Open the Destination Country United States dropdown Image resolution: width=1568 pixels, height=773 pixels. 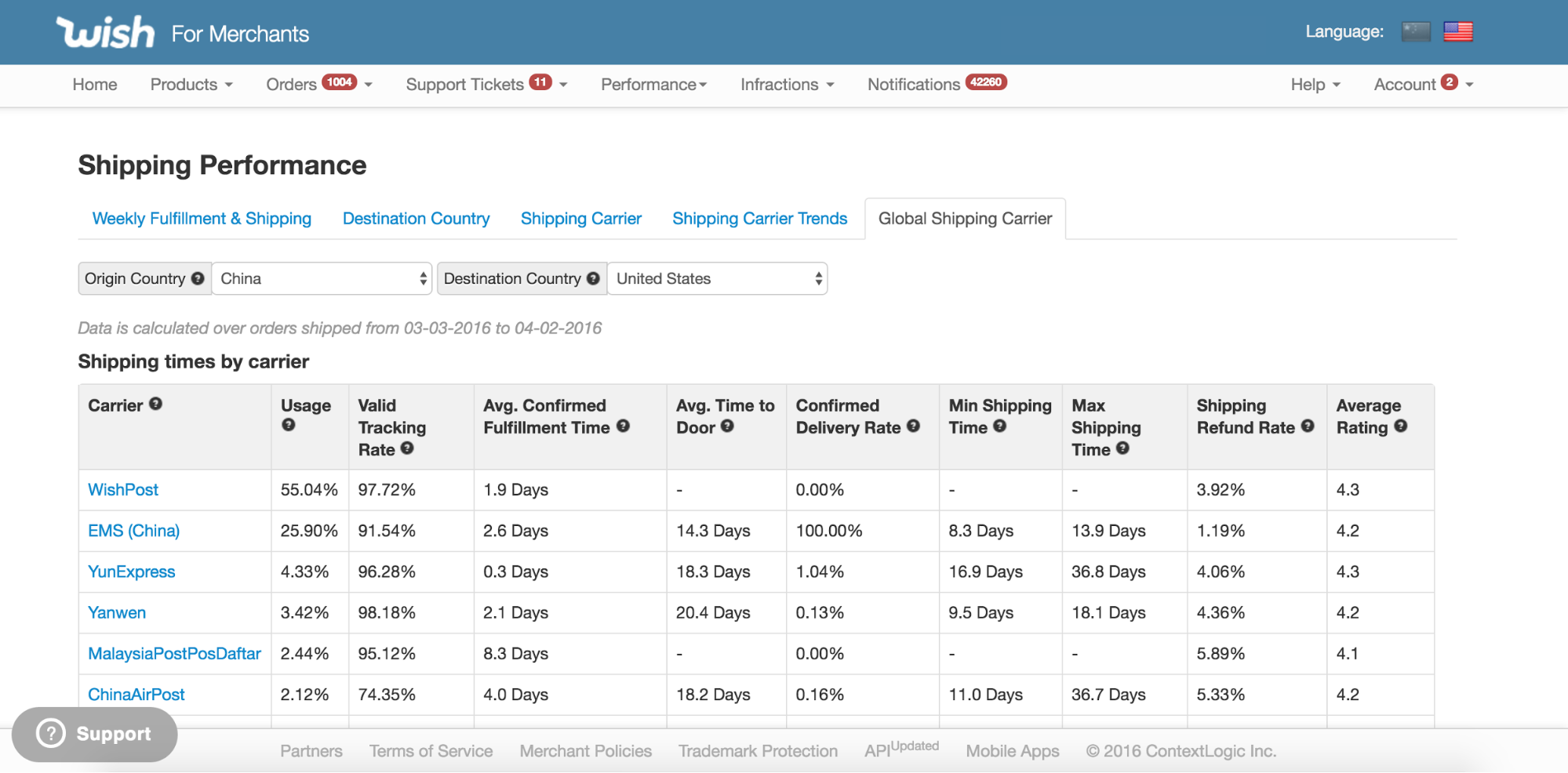(x=717, y=278)
